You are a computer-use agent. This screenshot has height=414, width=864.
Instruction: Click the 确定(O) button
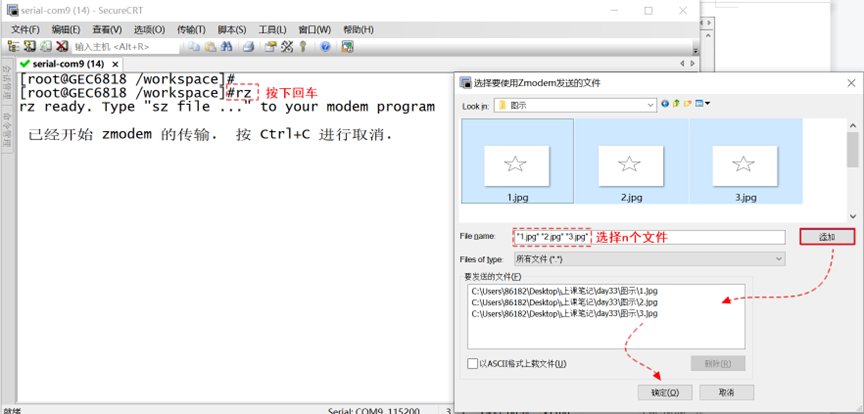(665, 393)
